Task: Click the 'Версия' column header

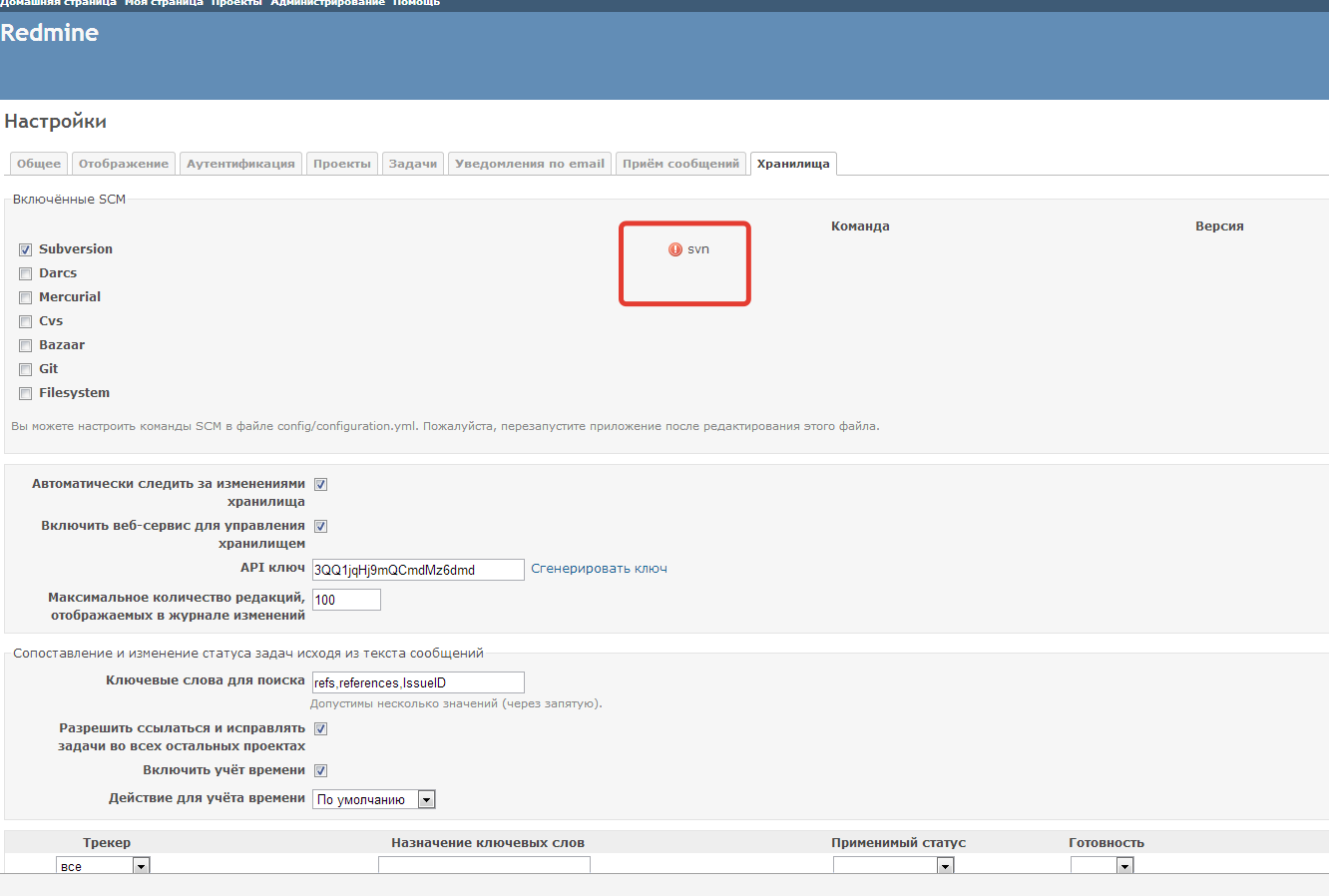Action: coord(1219,226)
